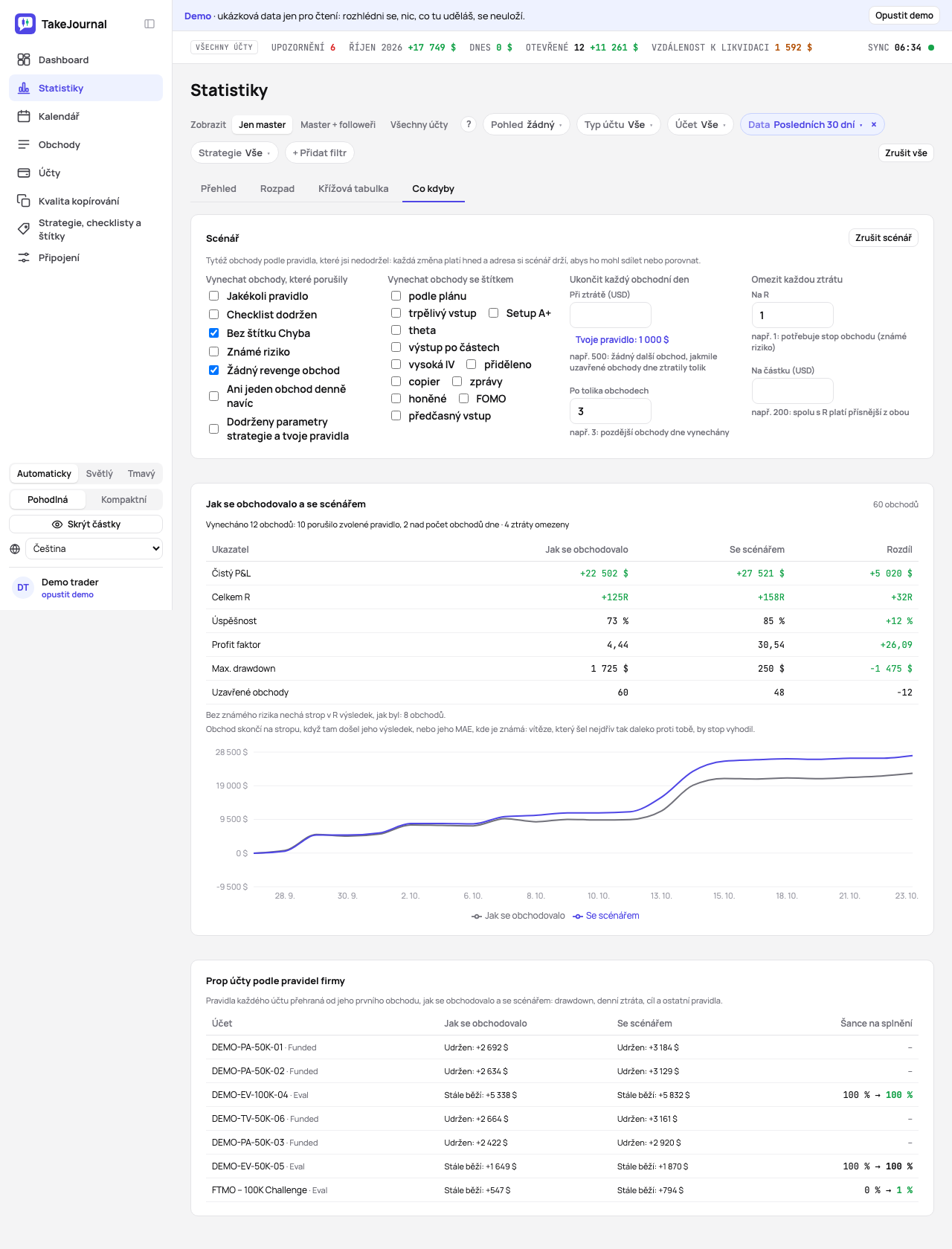952x1249 pixels.
Task: Open the Typ účtu filter dropdown
Action: (x=619, y=124)
